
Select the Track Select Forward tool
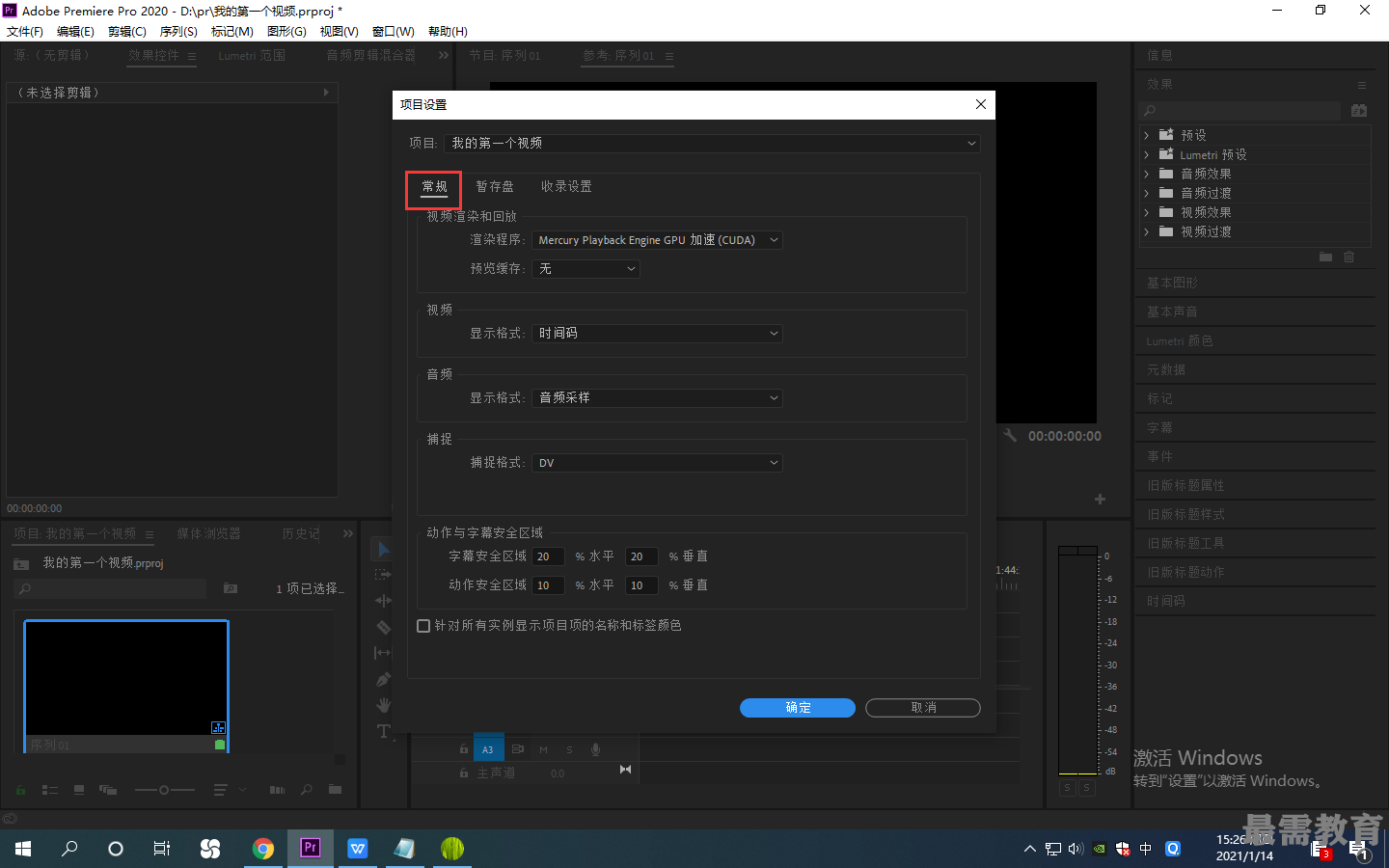pos(383,574)
